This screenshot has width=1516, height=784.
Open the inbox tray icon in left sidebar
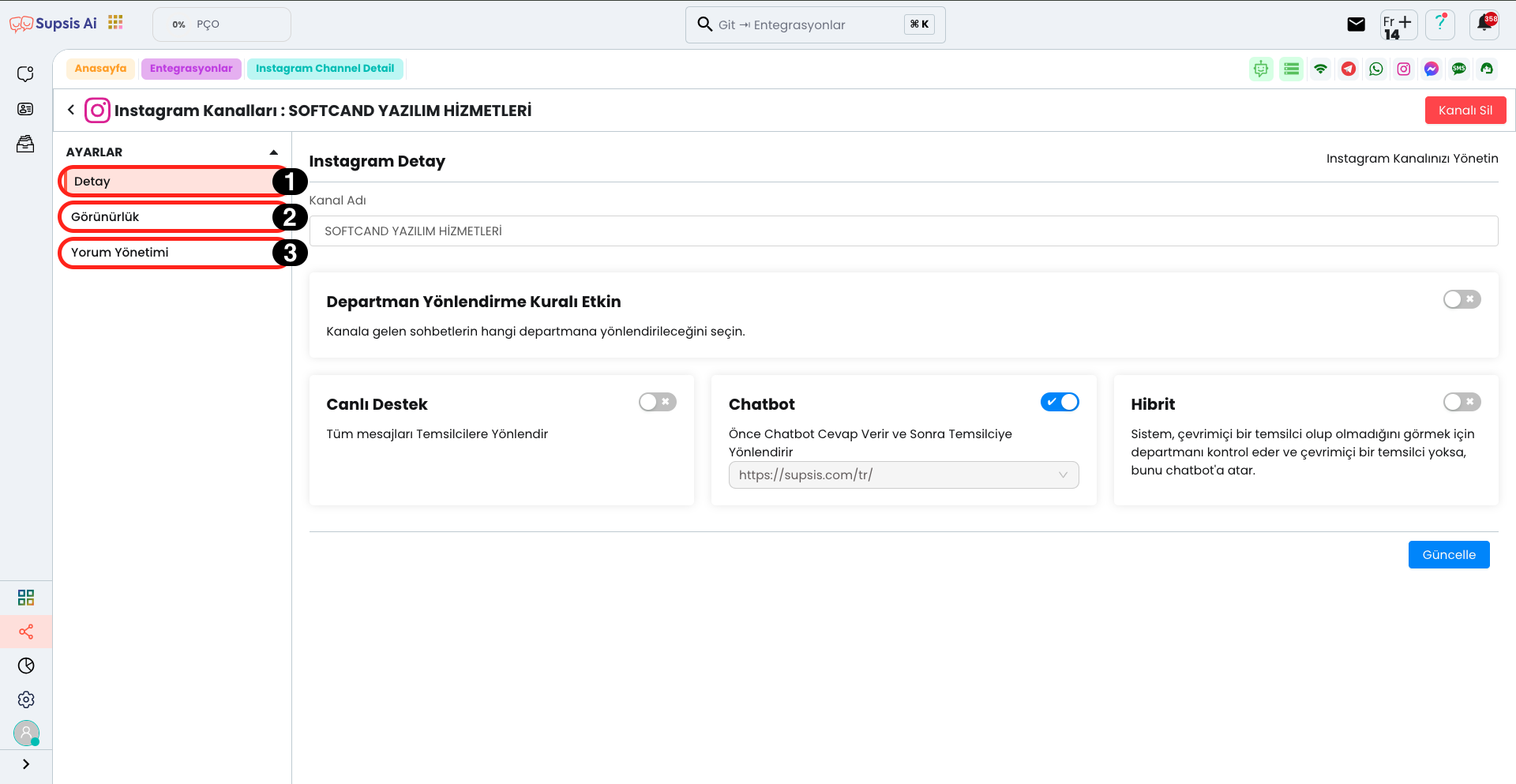(26, 144)
